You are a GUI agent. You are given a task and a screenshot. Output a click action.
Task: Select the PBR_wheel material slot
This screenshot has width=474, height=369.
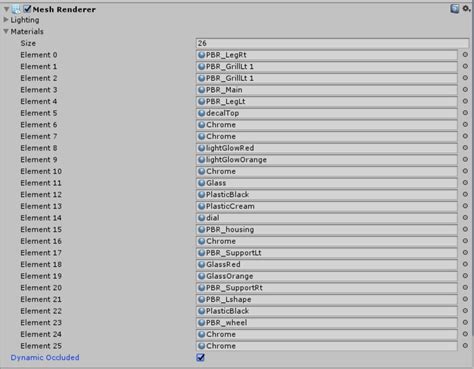pos(327,323)
